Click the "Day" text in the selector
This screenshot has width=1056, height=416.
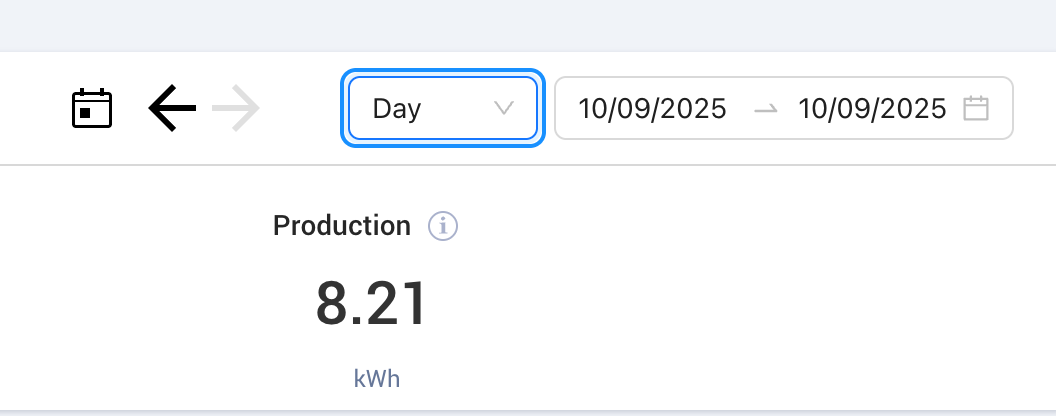[x=397, y=108]
